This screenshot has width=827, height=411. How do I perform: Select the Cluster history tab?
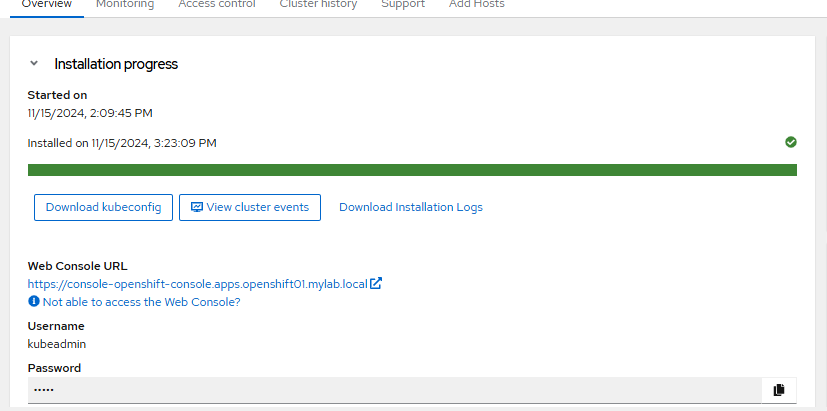[x=318, y=4]
